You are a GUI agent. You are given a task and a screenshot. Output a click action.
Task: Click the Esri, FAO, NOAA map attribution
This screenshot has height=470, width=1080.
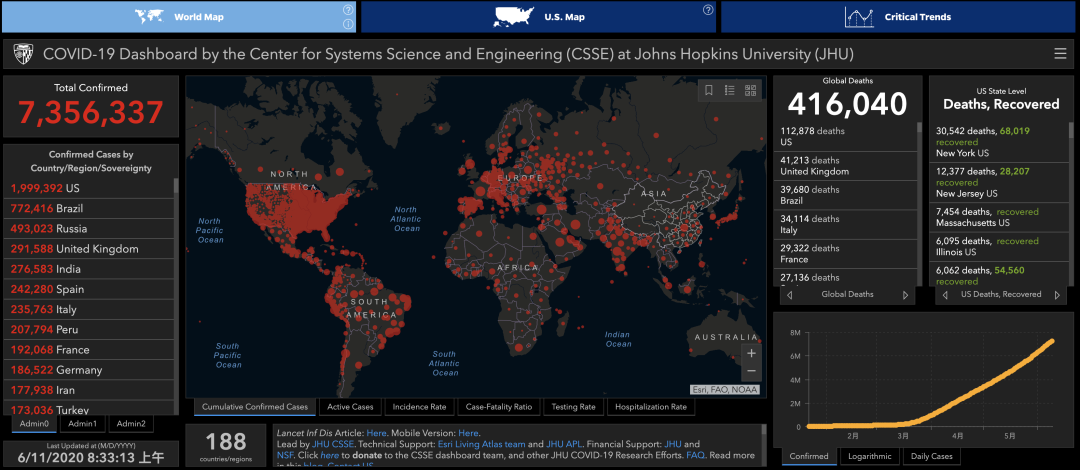[x=725, y=389]
